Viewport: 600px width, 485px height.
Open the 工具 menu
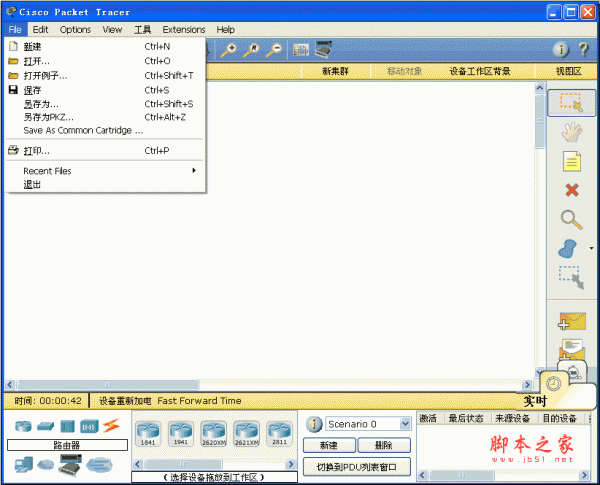click(x=142, y=29)
